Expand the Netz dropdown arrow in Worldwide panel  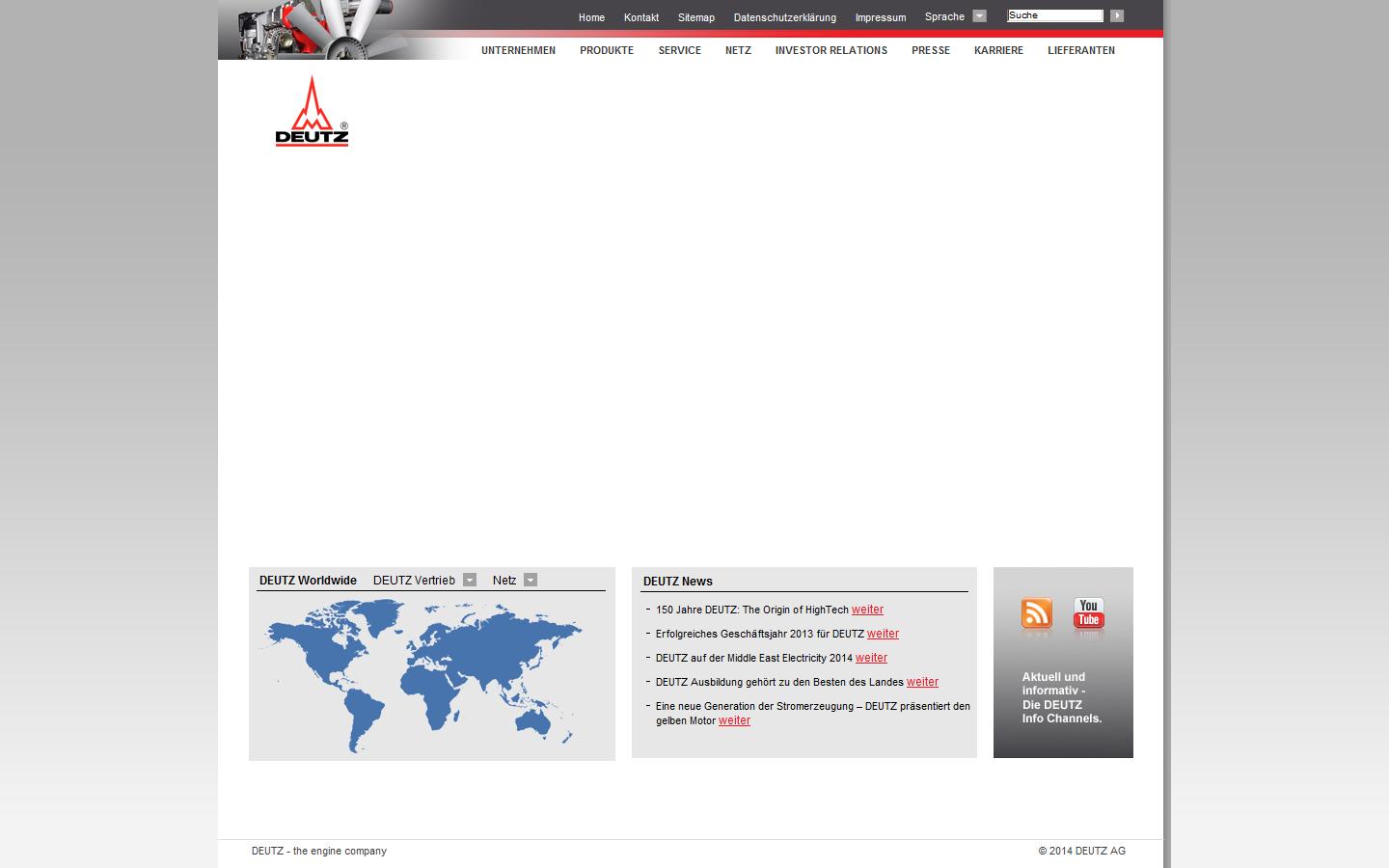[531, 580]
